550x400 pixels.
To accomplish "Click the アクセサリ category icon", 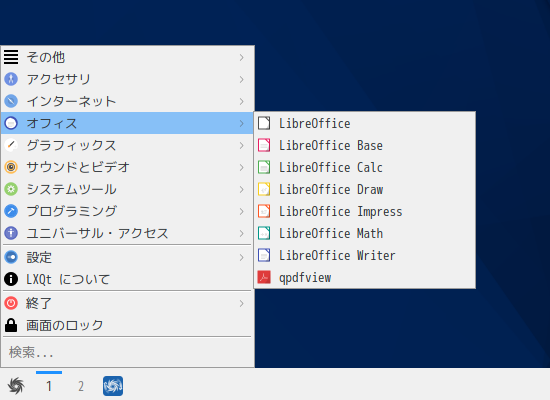I will point(11,79).
